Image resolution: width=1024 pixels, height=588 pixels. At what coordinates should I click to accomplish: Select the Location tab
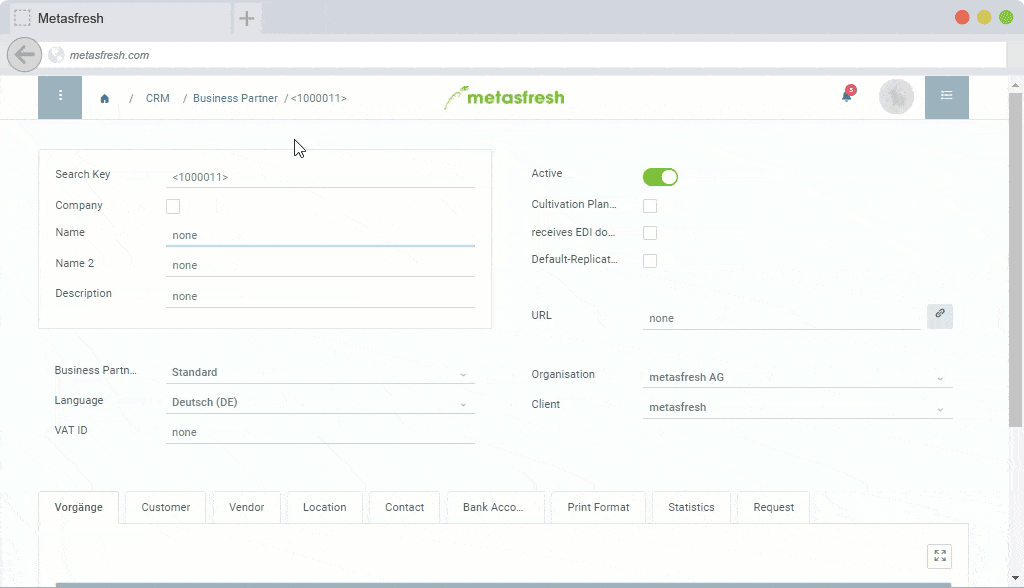click(x=325, y=508)
